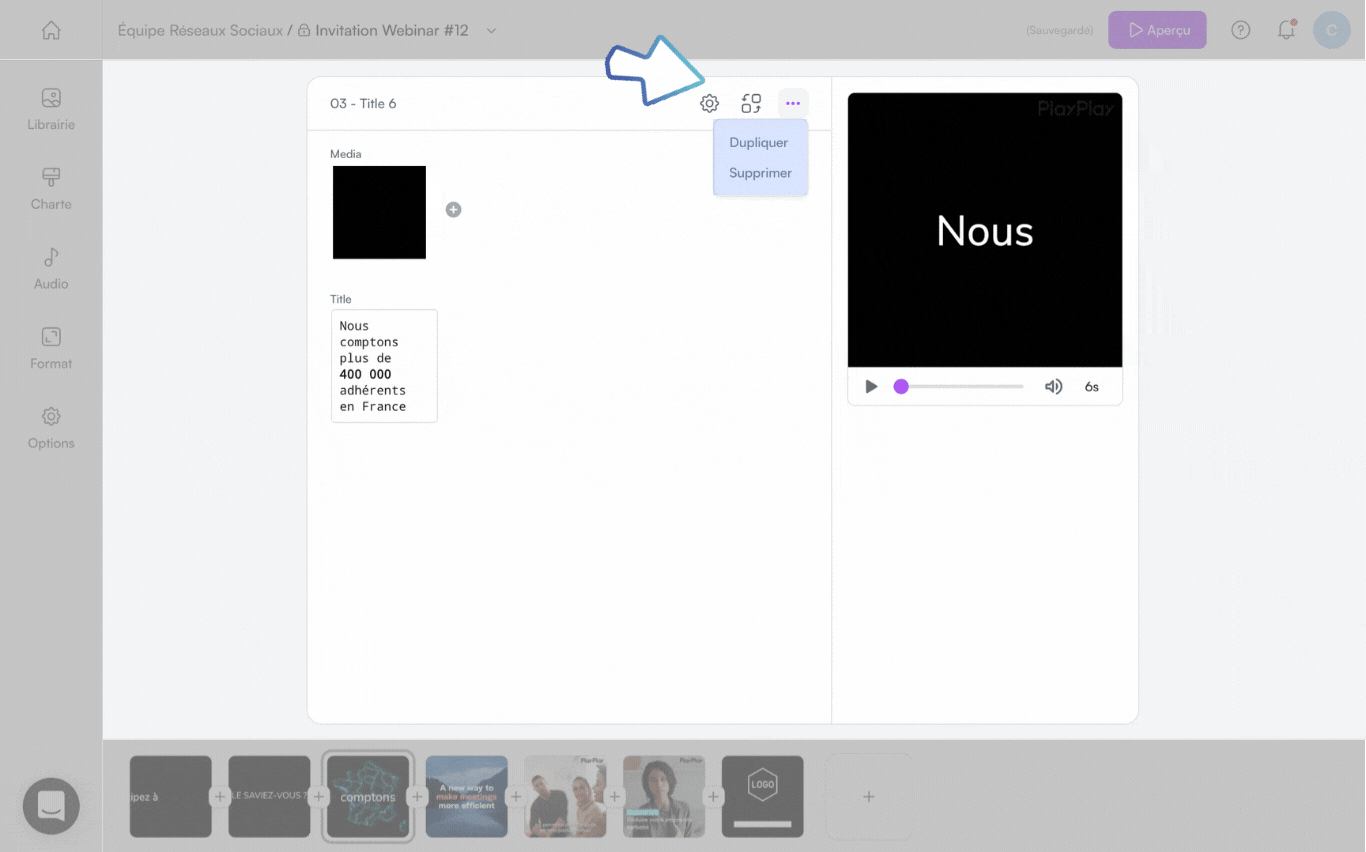The width and height of the screenshot is (1366, 852).
Task: Open the chat support bubble
Action: 51,806
